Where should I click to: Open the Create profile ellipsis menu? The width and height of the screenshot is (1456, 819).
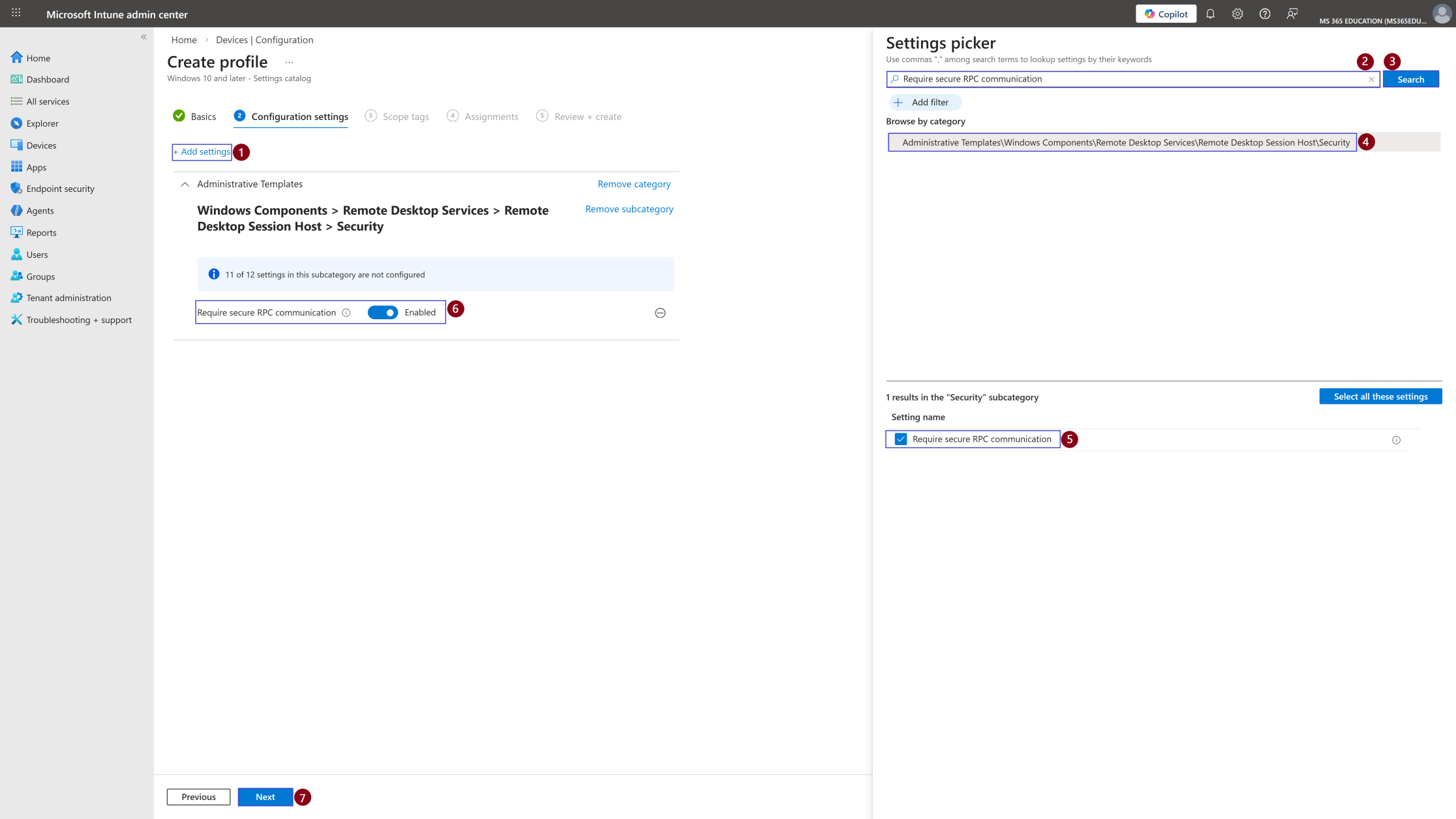tap(289, 63)
